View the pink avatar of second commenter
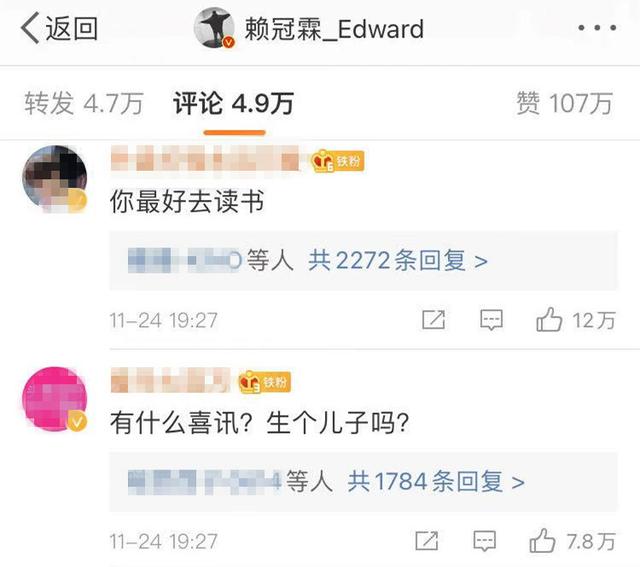The image size is (640, 567). [55, 399]
